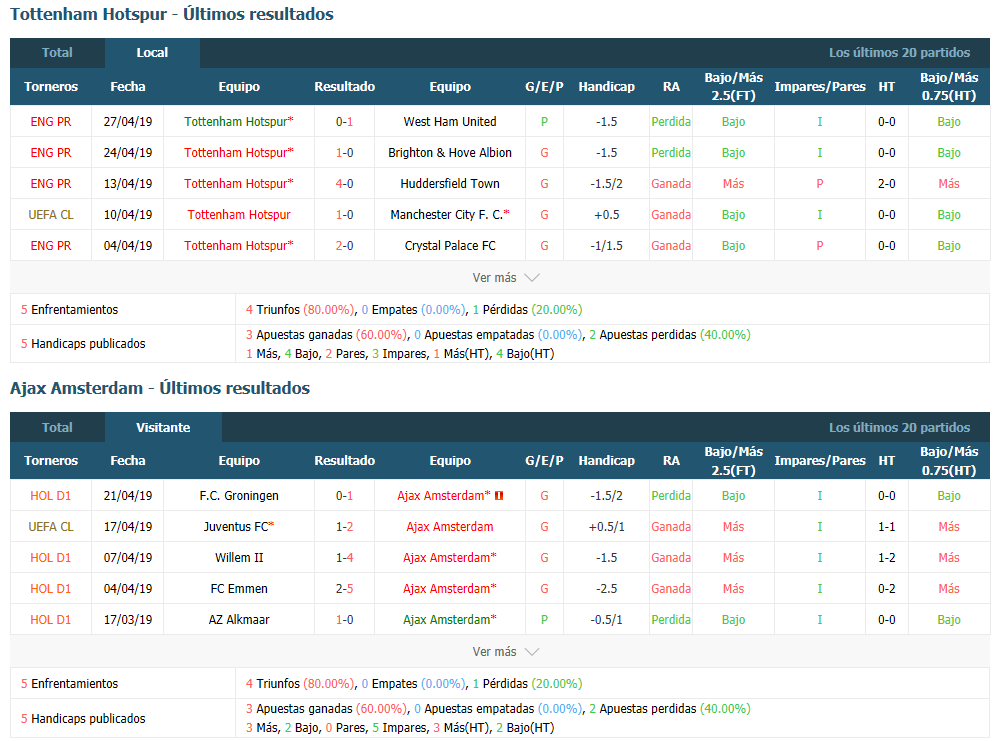Click Resultado column header in Tottenham table
Screen dimensions: 999x742
pos(345,87)
